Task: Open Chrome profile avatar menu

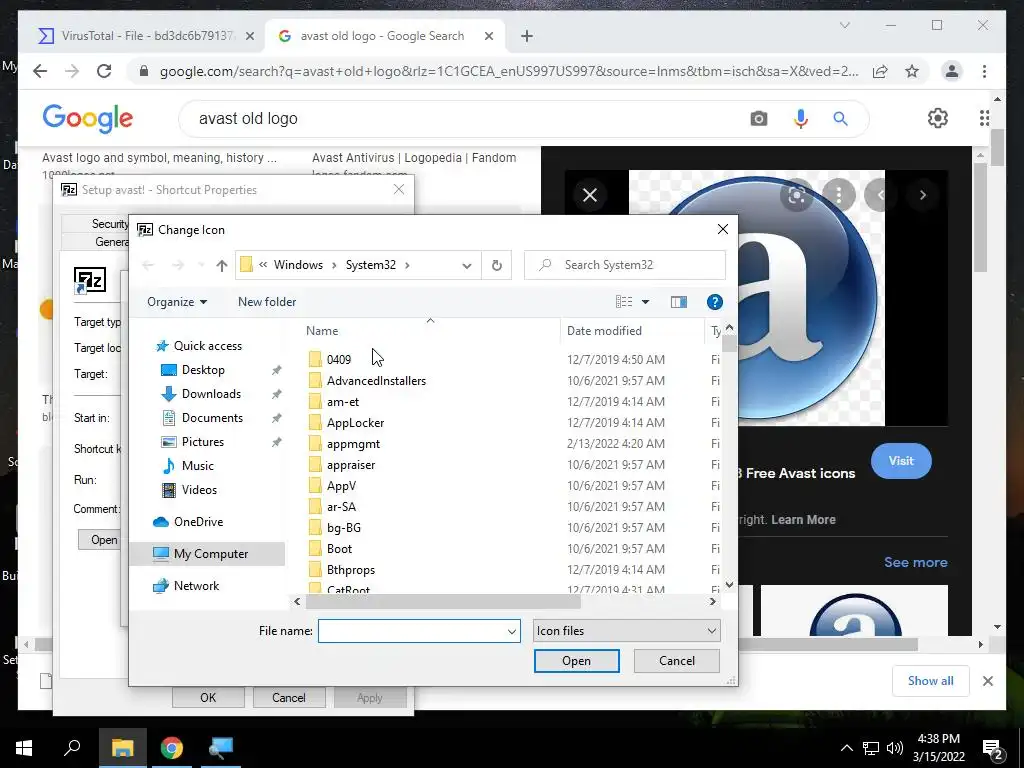Action: (952, 71)
